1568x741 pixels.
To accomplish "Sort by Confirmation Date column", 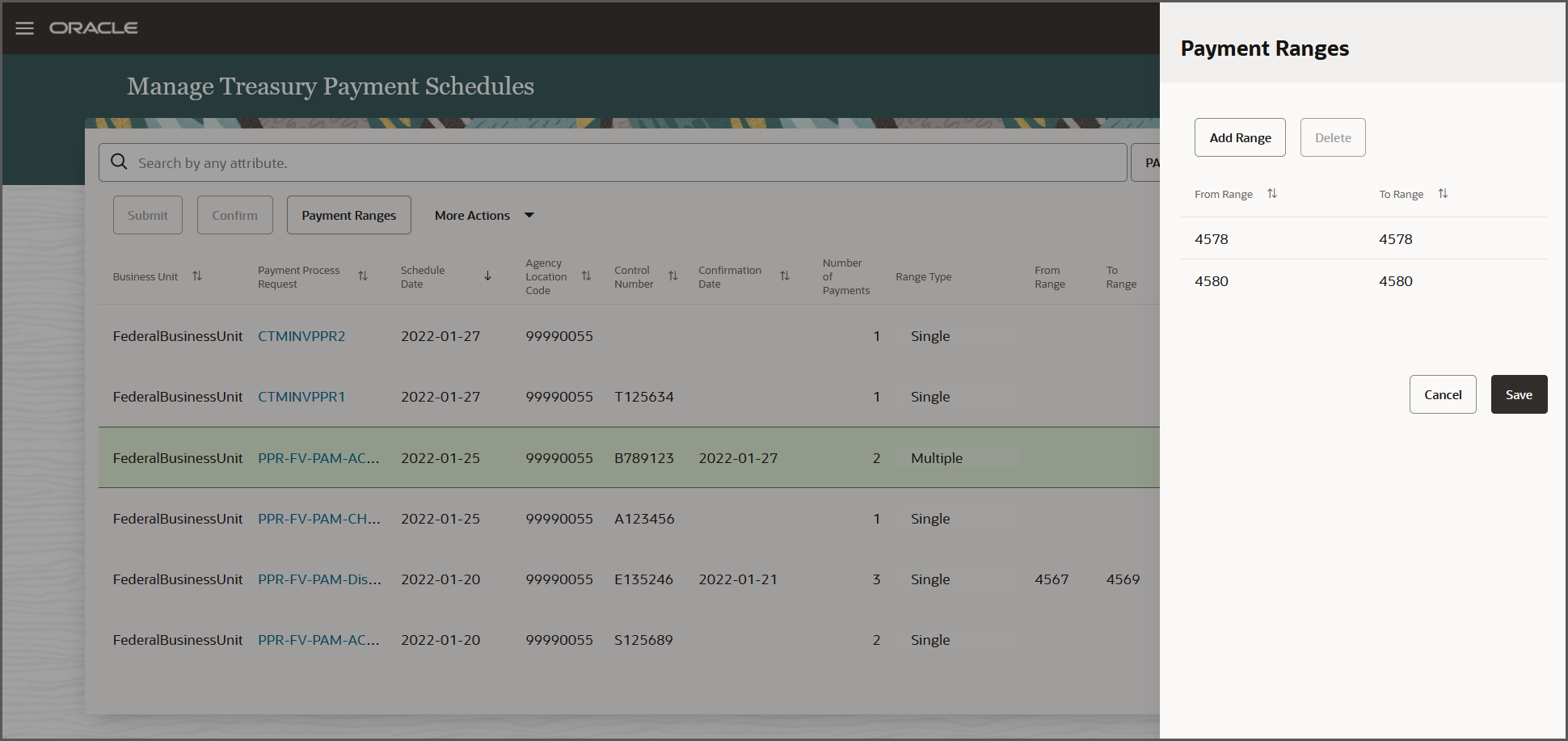I will coord(785,276).
